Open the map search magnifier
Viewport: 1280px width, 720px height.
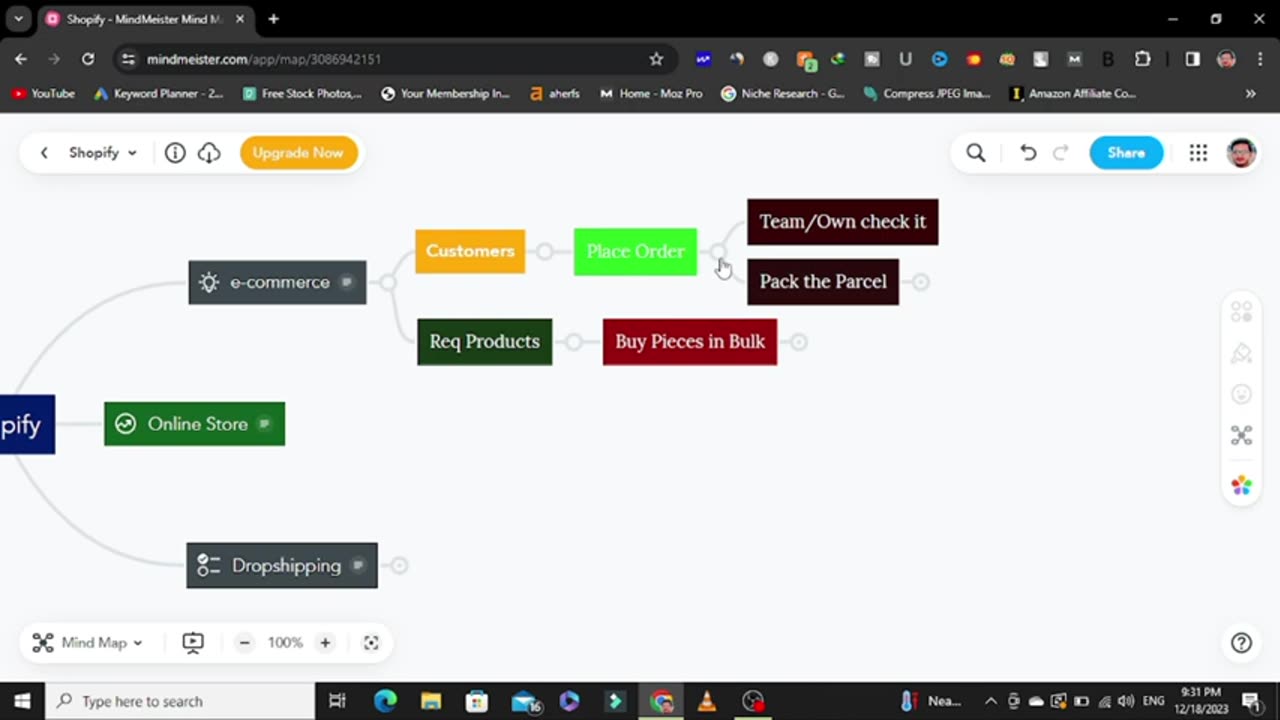976,153
